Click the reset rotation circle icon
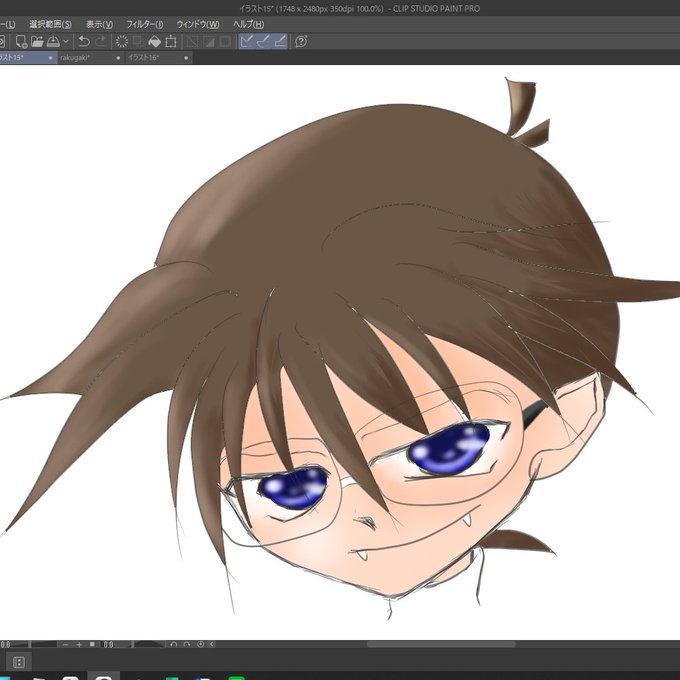The width and height of the screenshot is (680, 680). pyautogui.click(x=200, y=644)
